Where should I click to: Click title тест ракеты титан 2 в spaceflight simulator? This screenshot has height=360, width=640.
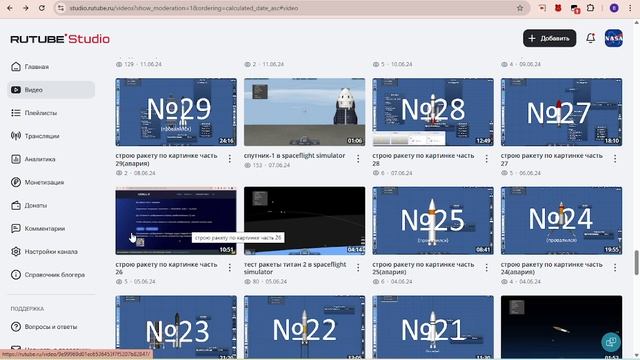(x=295, y=268)
